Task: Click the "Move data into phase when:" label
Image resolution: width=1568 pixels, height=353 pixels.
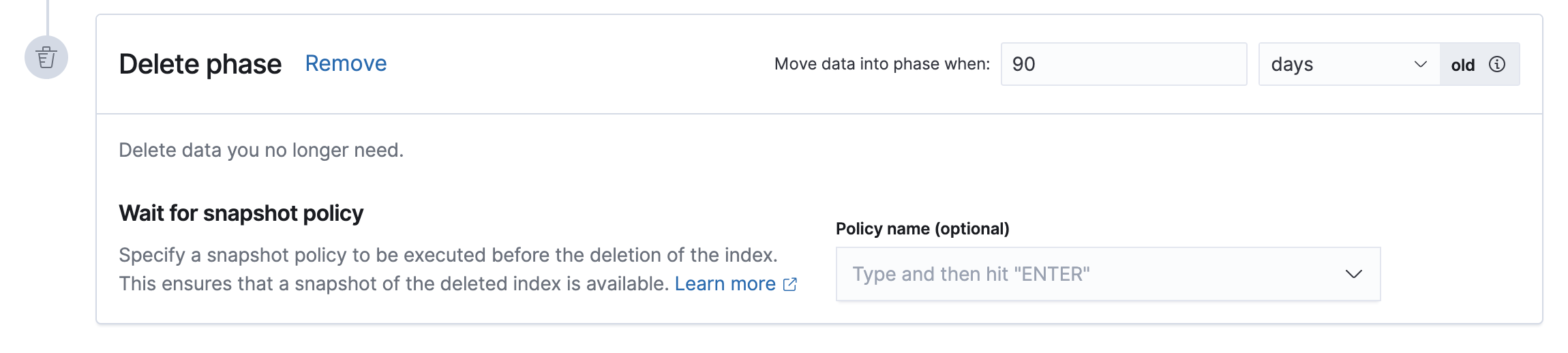Action: [881, 64]
